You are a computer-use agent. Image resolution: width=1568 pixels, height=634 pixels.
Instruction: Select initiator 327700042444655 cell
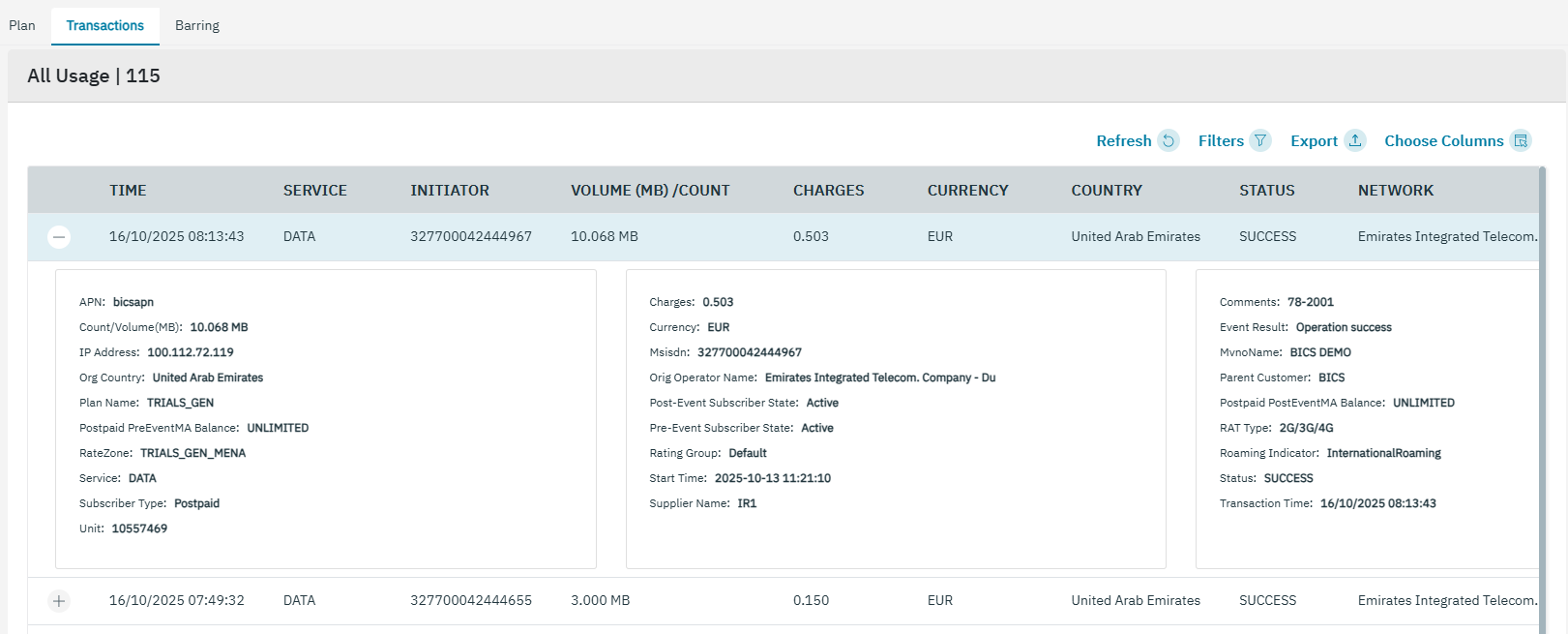click(471, 601)
